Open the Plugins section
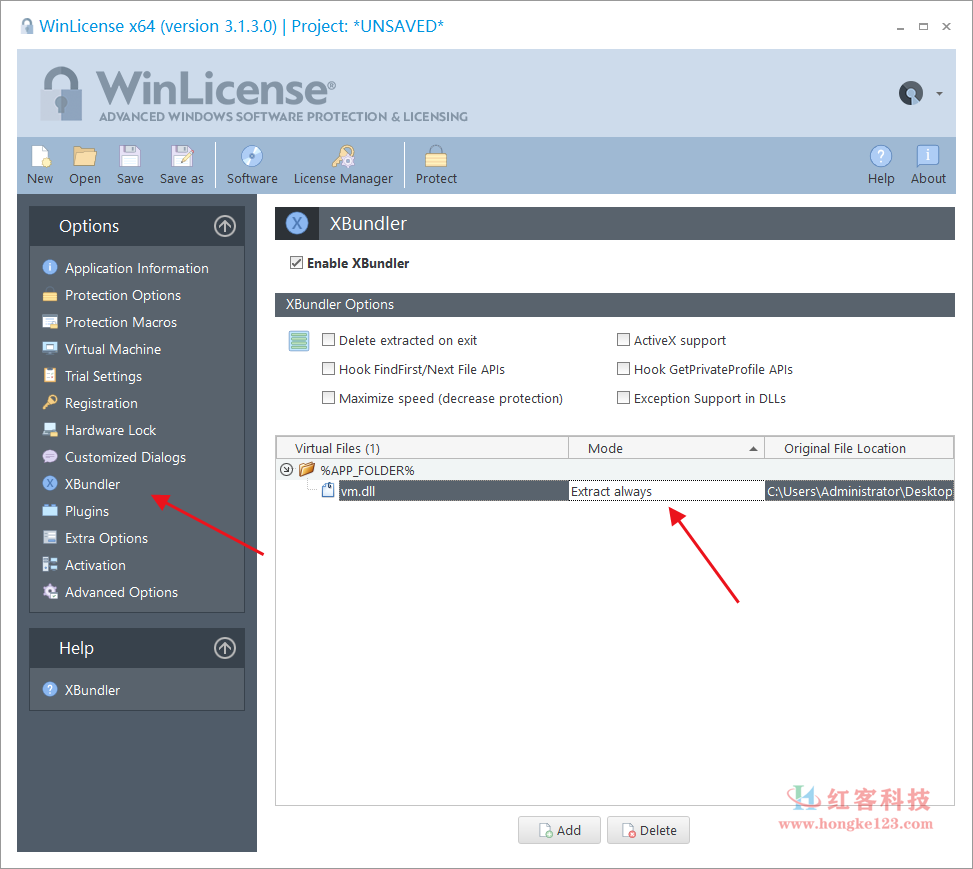973x869 pixels. click(x=87, y=511)
